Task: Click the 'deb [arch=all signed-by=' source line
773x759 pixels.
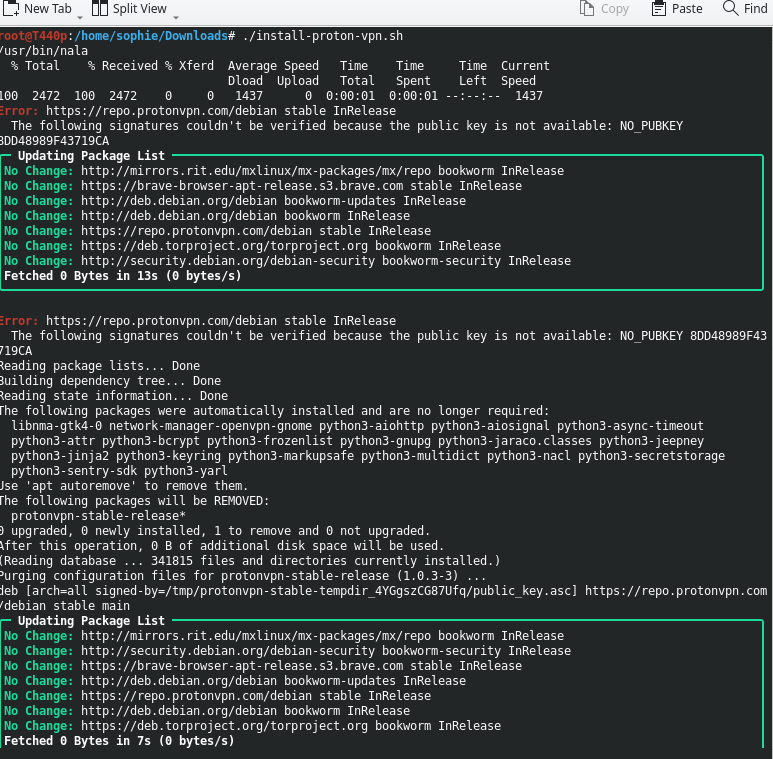Action: click(x=384, y=591)
